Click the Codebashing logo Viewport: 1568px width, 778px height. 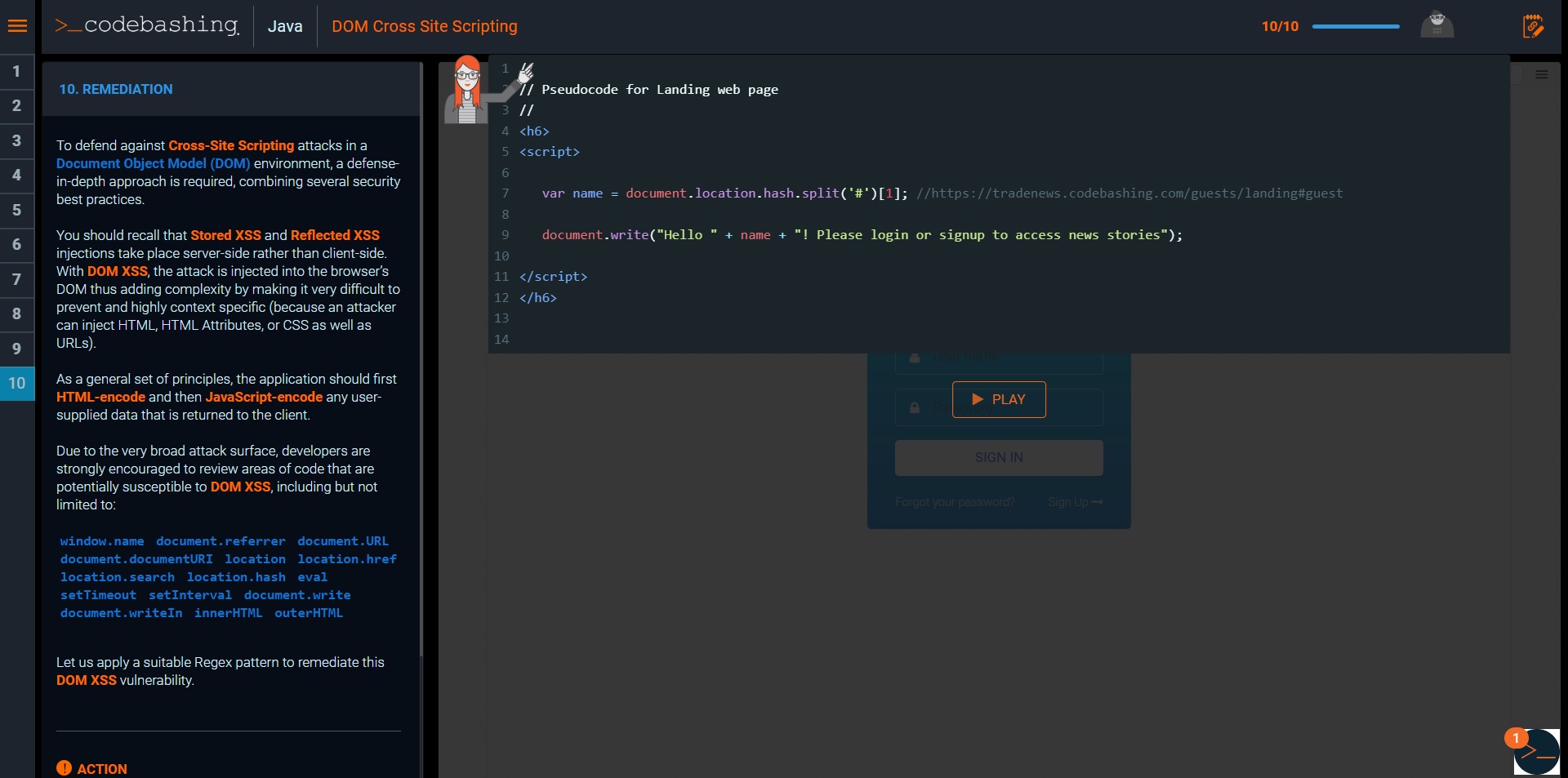click(x=147, y=25)
